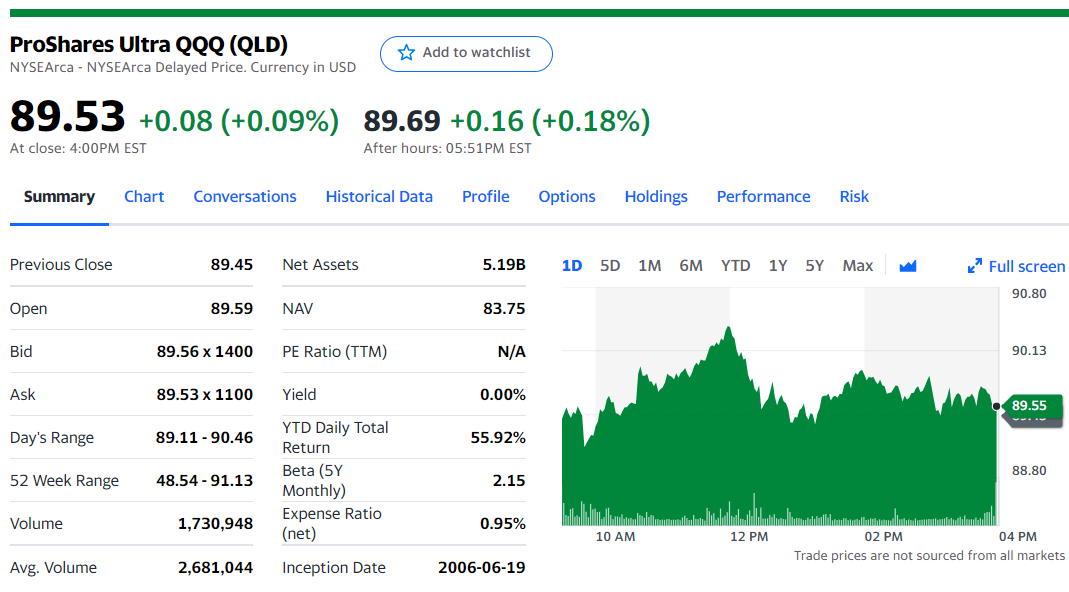This screenshot has height=592, width=1069.
Task: Click the price peak on the intraday chart
Action: click(729, 328)
